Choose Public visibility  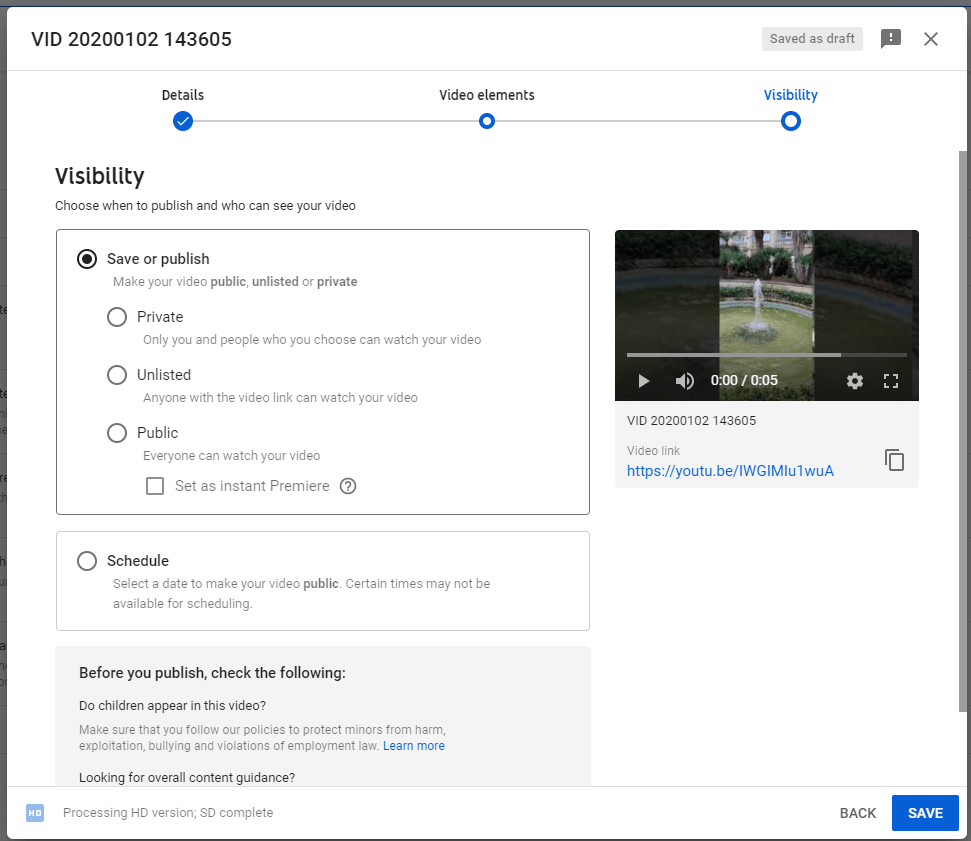[x=117, y=433]
